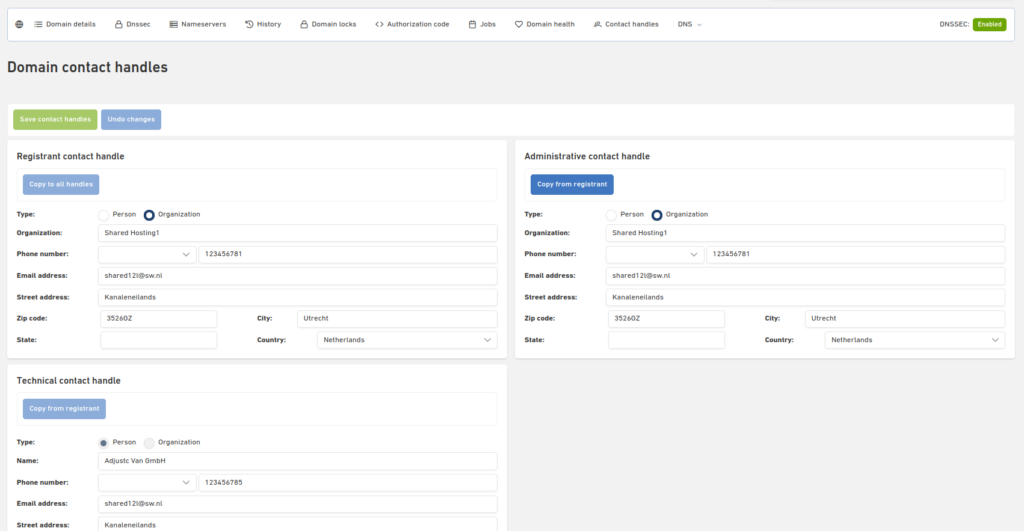Screen dimensions: 1024x531
Task: Click Save contact handles button
Action: pos(55,120)
